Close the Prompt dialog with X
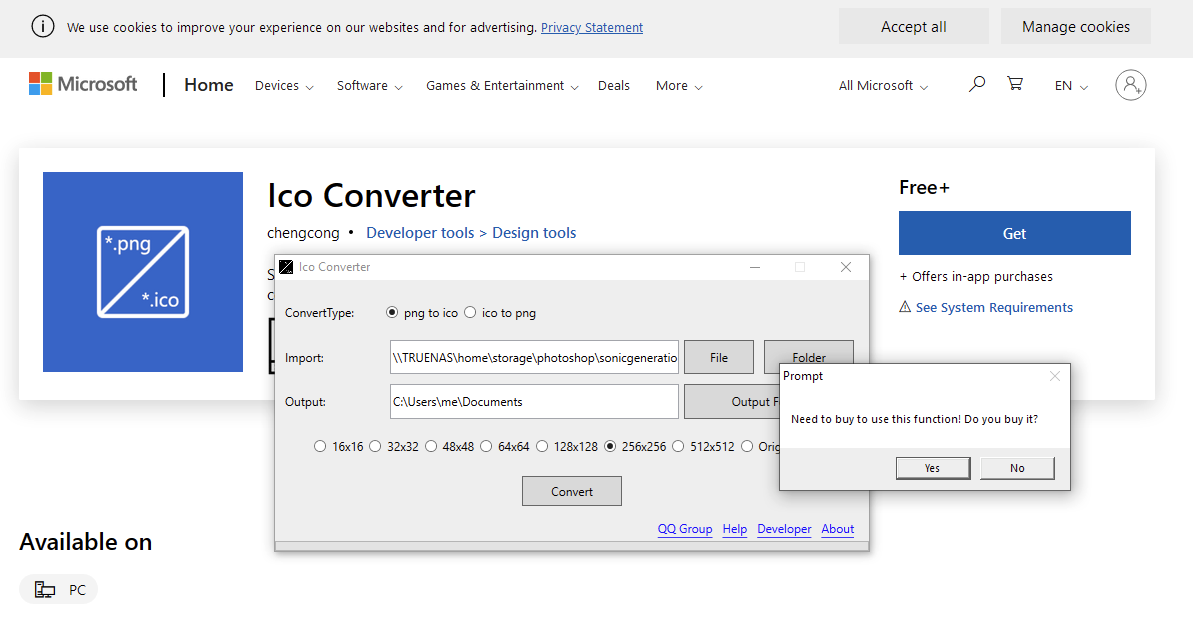The image size is (1193, 631). [x=1054, y=376]
